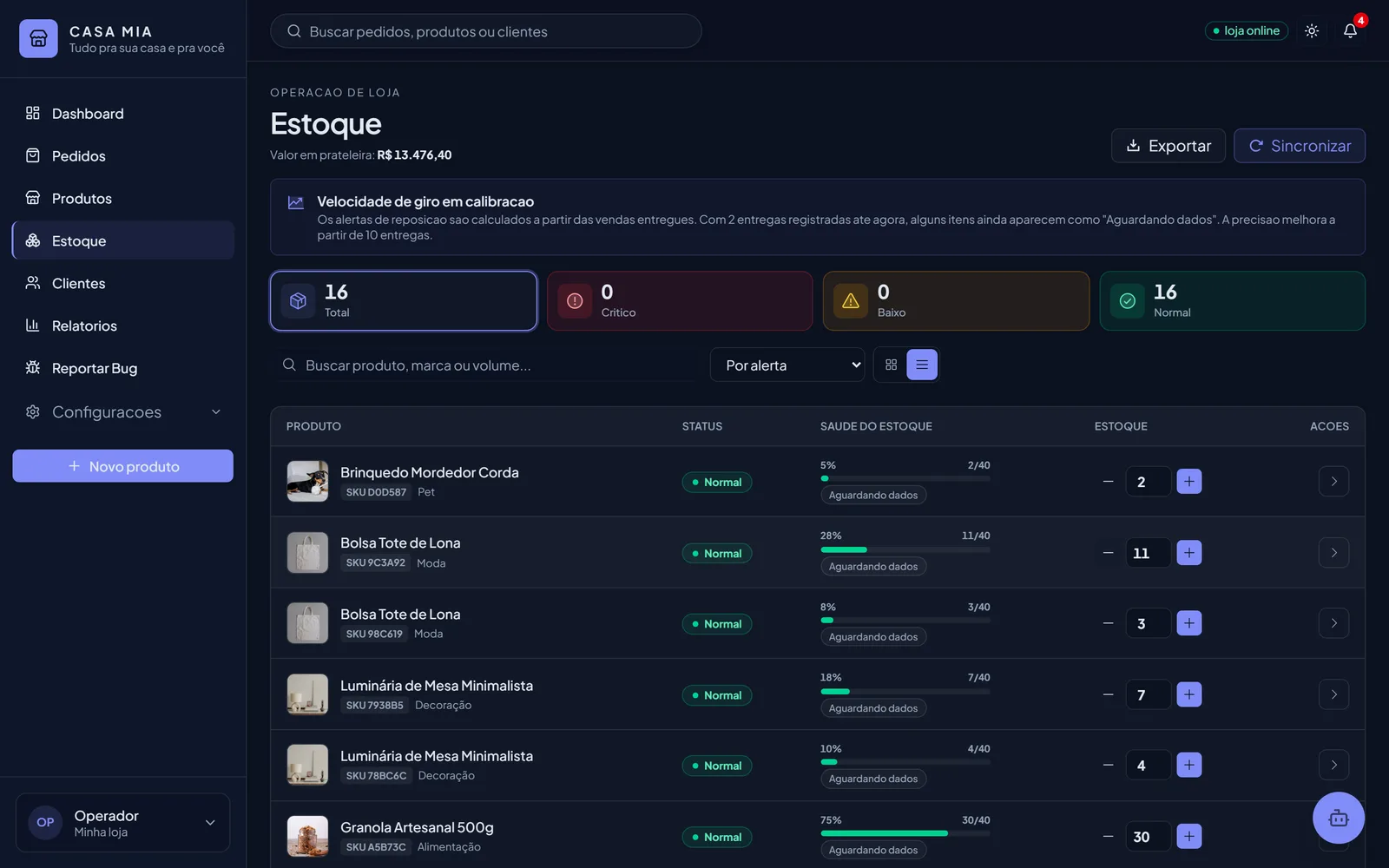
Task: Switch to grid view layout
Action: (891, 365)
